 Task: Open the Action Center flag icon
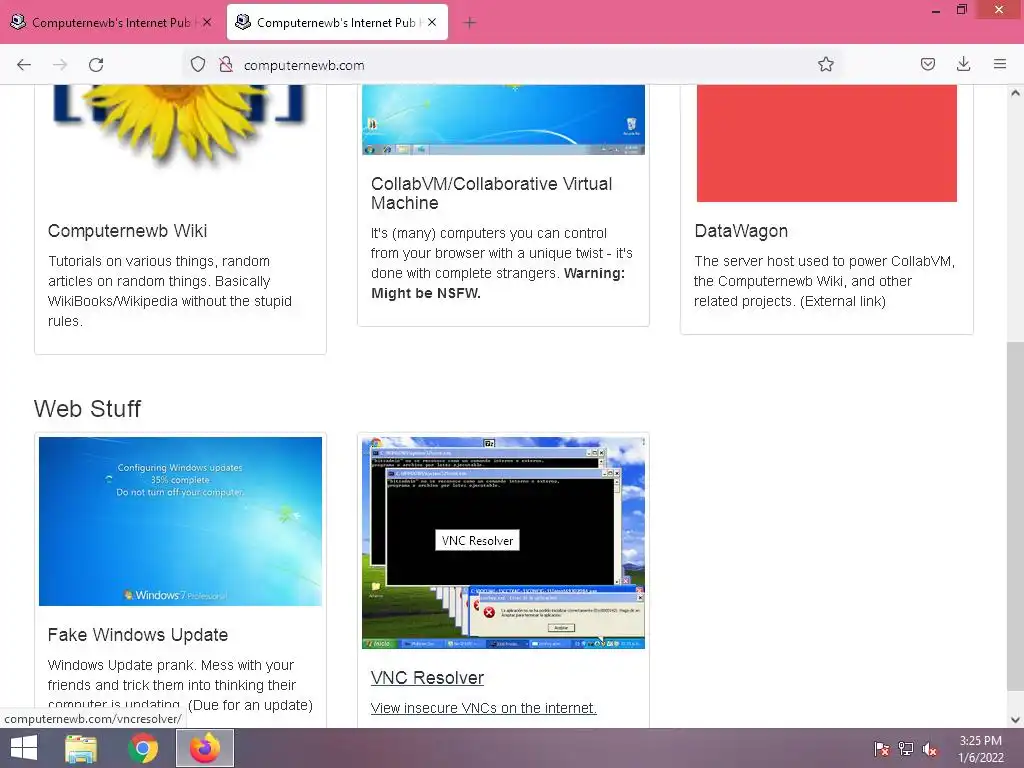882,749
